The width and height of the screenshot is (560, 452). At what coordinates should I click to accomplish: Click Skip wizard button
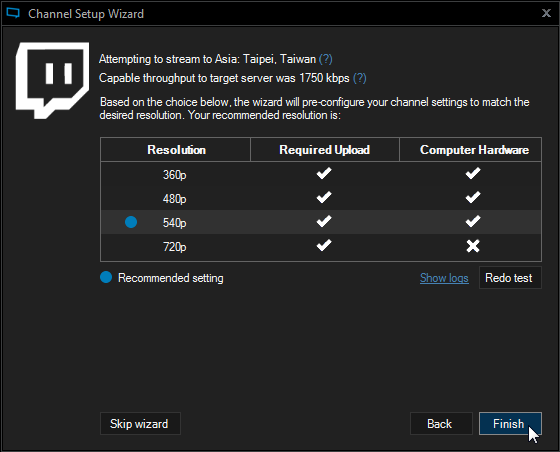[140, 423]
